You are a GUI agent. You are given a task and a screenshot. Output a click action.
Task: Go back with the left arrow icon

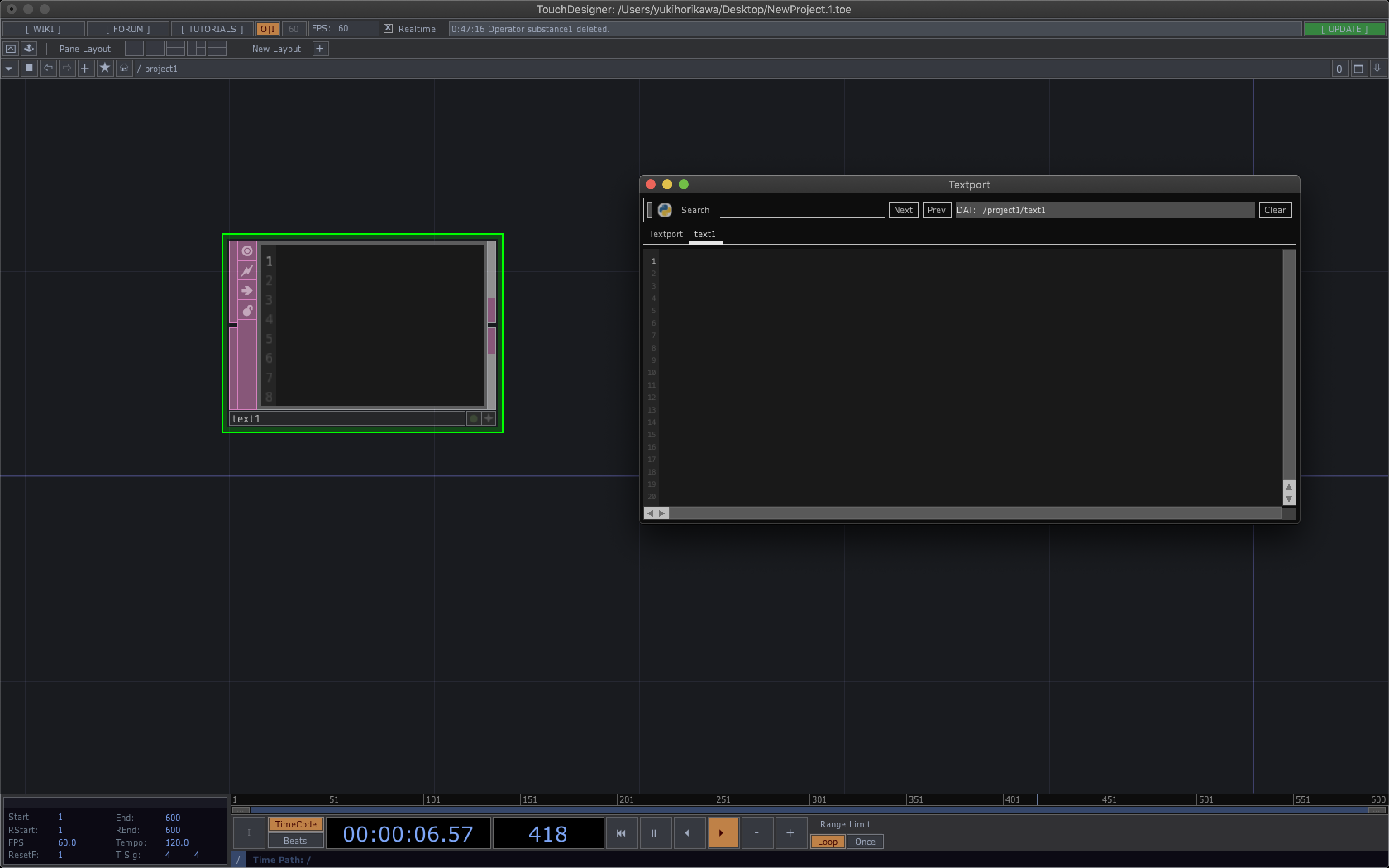coord(48,68)
